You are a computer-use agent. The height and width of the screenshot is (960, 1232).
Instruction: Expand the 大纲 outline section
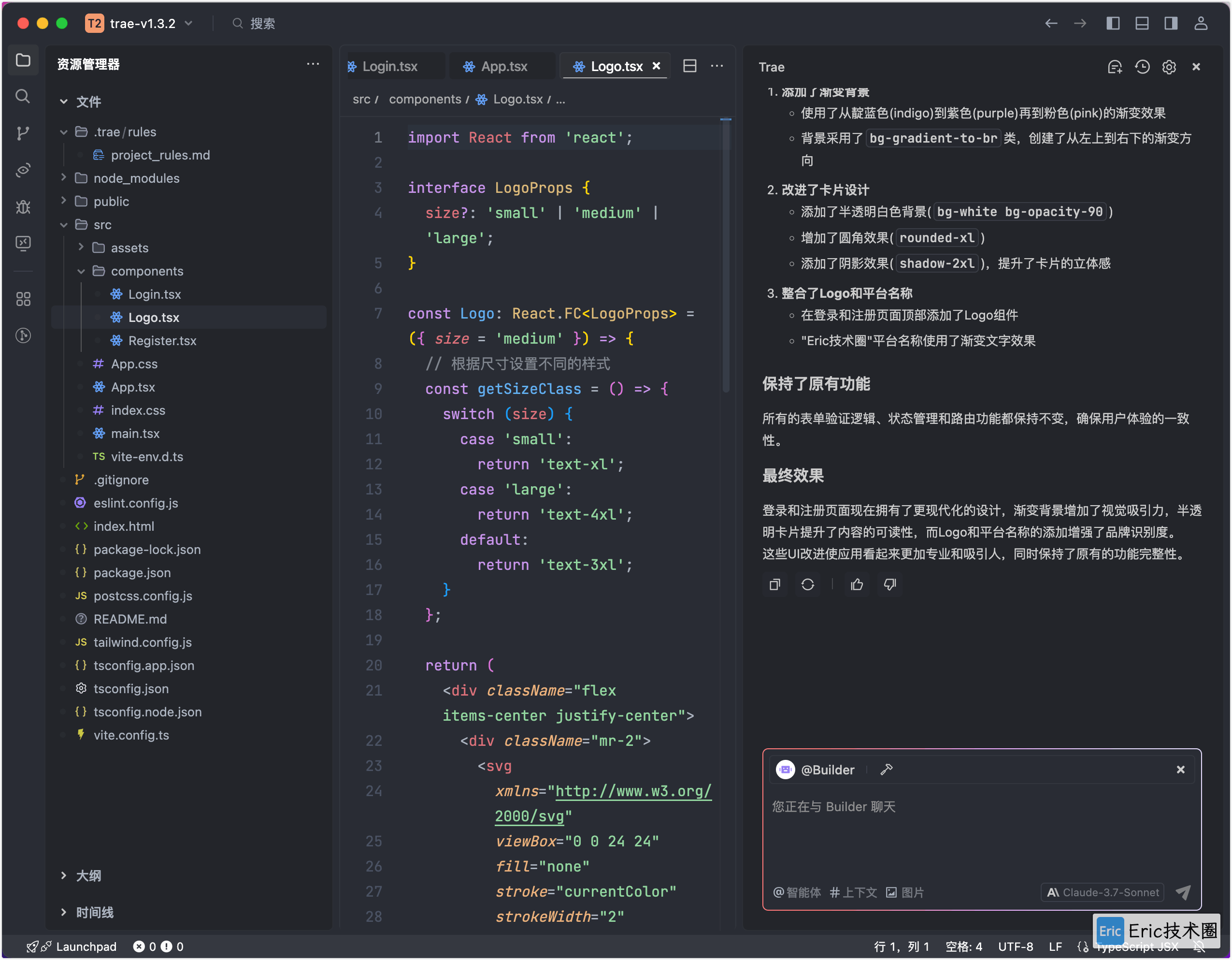(64, 875)
